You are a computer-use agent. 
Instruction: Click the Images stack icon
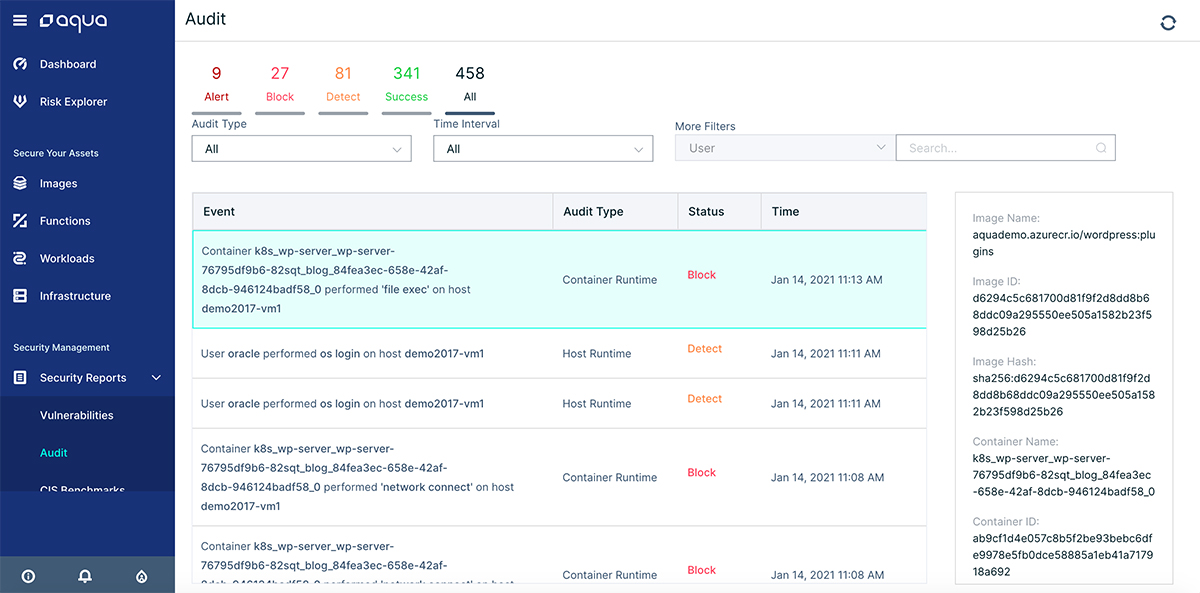(x=20, y=183)
